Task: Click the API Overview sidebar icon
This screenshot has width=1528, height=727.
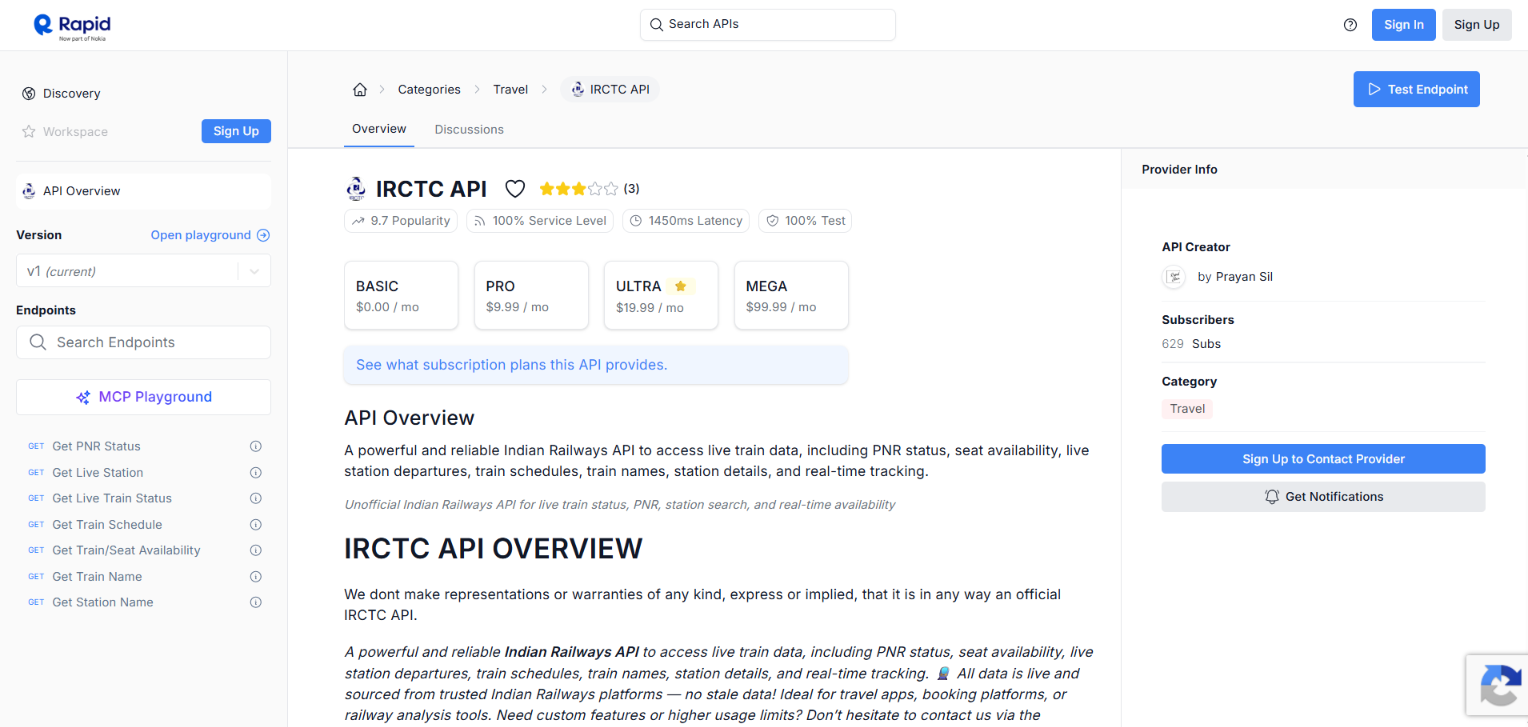Action: pyautogui.click(x=29, y=191)
